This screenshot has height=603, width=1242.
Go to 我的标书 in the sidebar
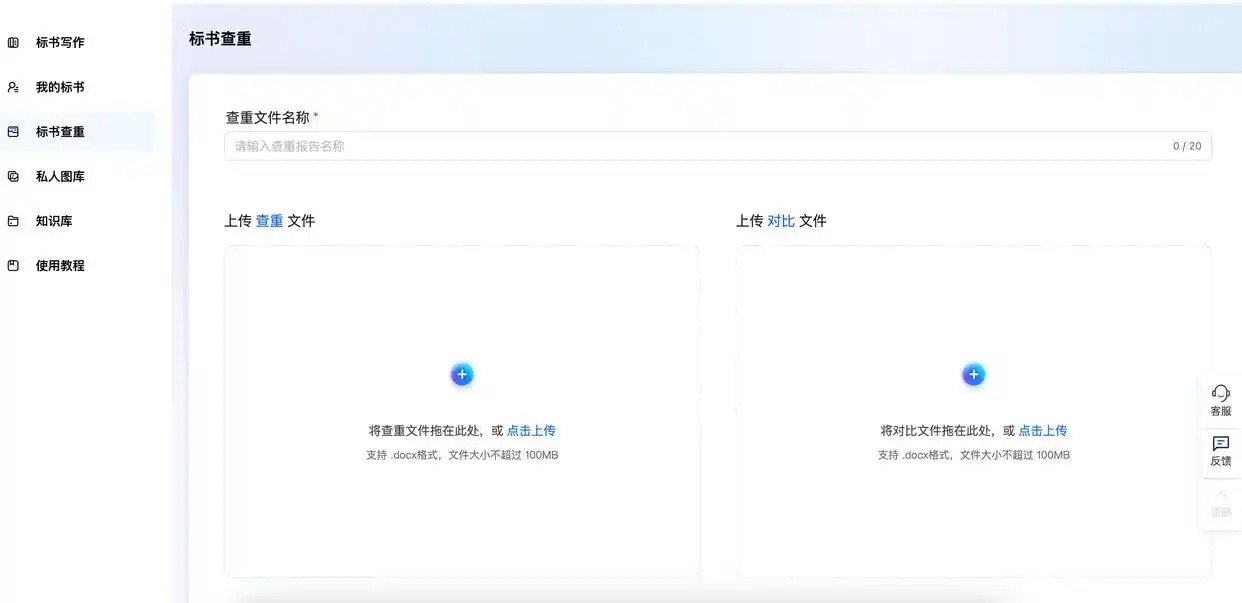60,87
